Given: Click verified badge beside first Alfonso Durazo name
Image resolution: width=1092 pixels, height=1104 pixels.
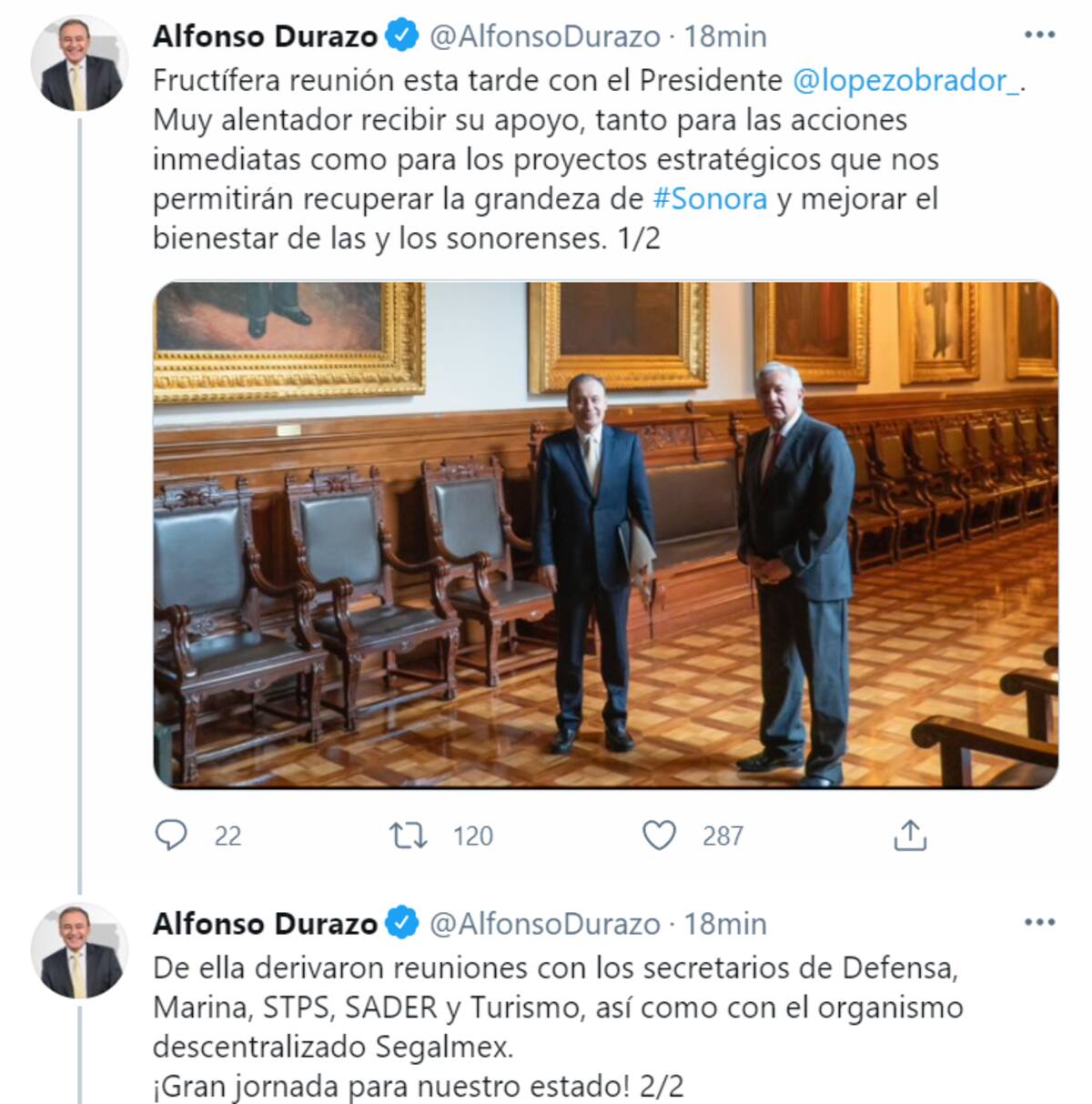Looking at the screenshot, I should 401,35.
